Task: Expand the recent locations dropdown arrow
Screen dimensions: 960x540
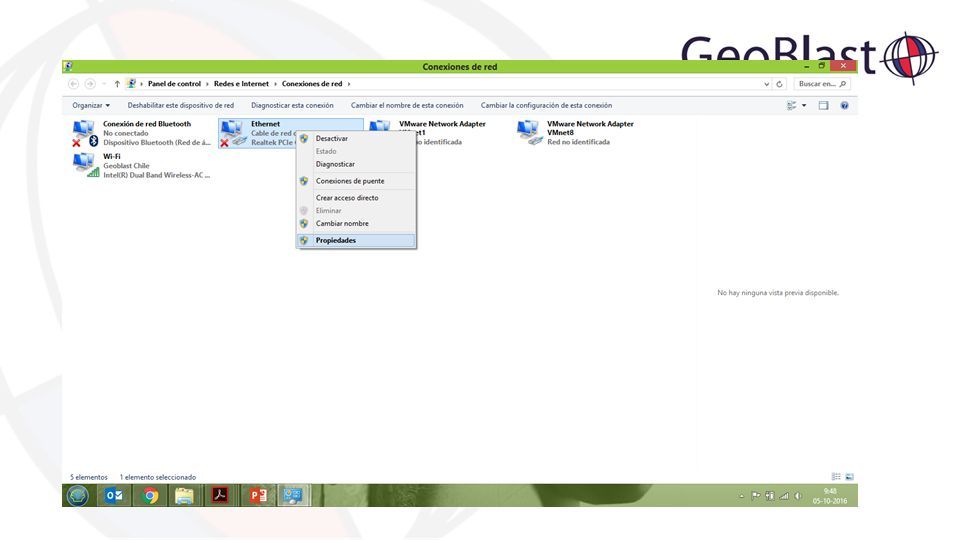Action: tap(103, 84)
